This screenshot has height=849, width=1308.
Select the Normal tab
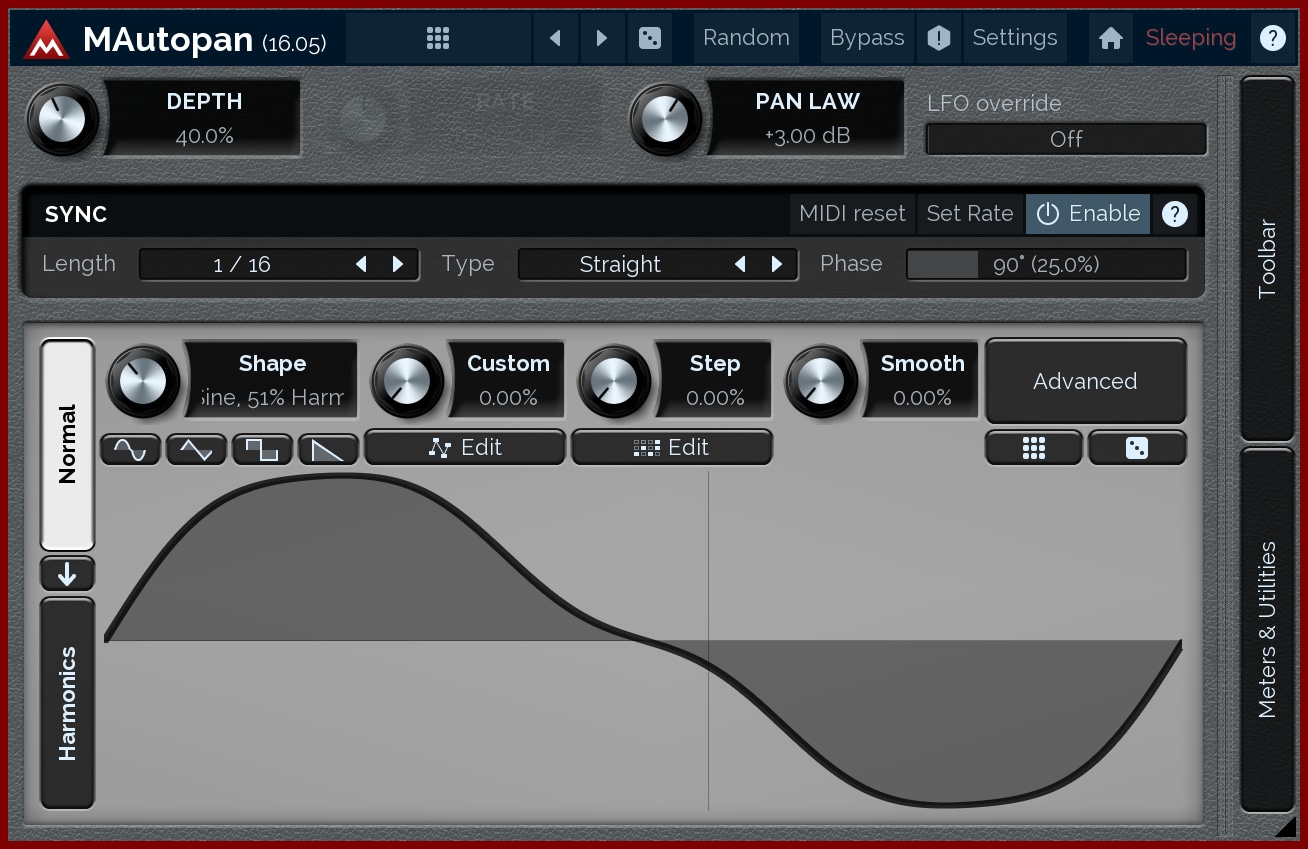coord(67,444)
